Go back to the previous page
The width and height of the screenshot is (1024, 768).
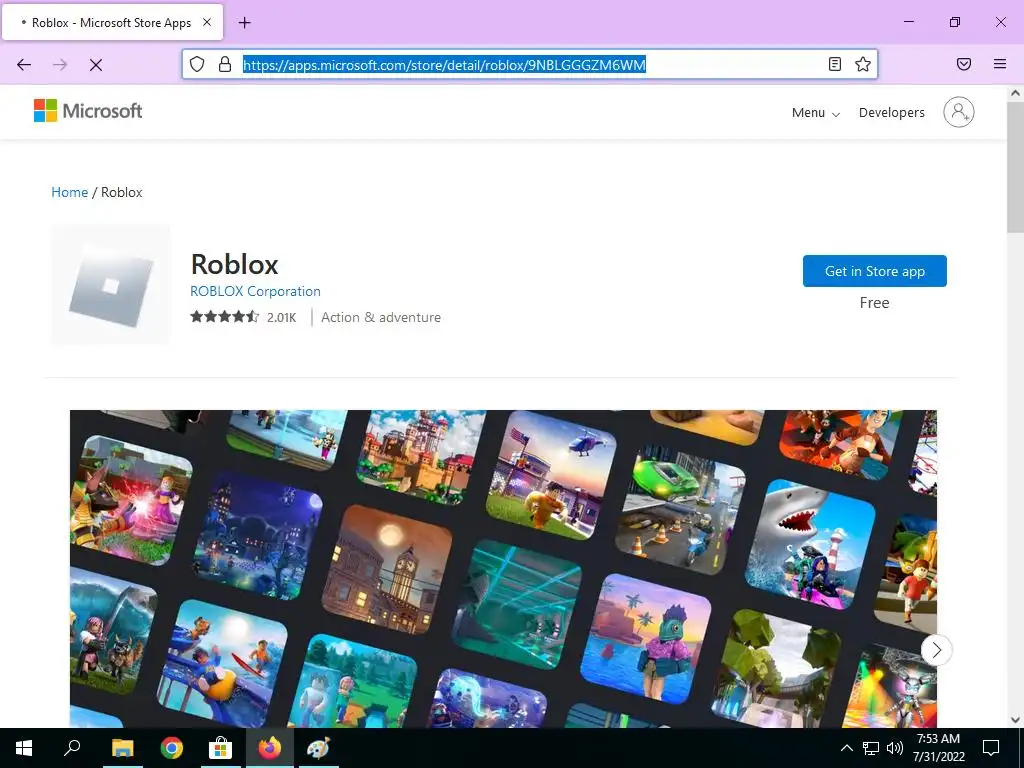(x=24, y=65)
